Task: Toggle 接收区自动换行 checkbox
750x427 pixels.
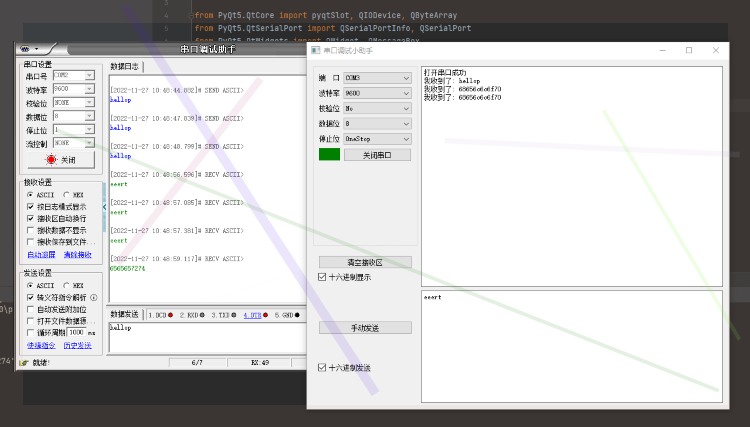Action: point(31,219)
